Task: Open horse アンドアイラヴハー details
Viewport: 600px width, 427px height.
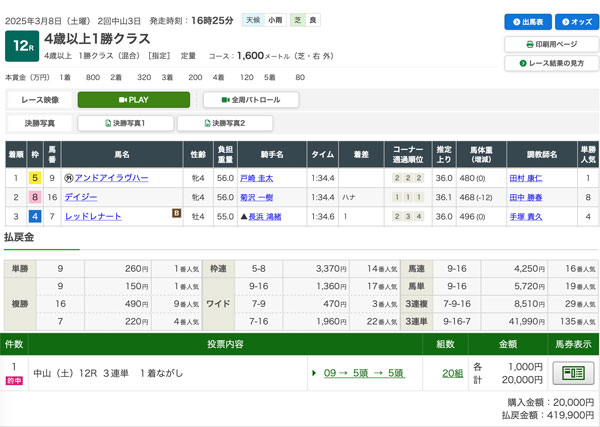Action: [111, 178]
